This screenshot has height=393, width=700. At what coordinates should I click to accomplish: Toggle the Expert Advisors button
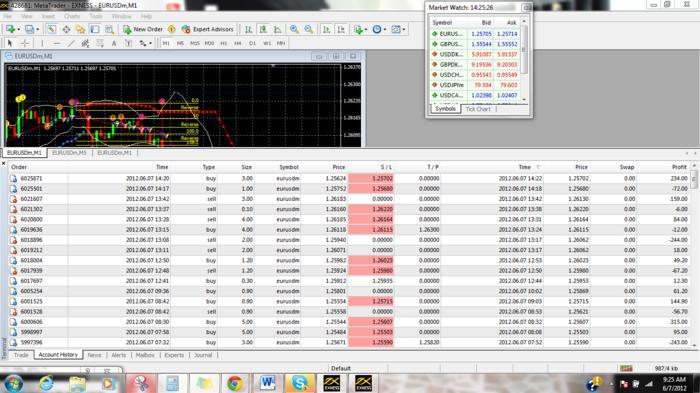coord(208,29)
